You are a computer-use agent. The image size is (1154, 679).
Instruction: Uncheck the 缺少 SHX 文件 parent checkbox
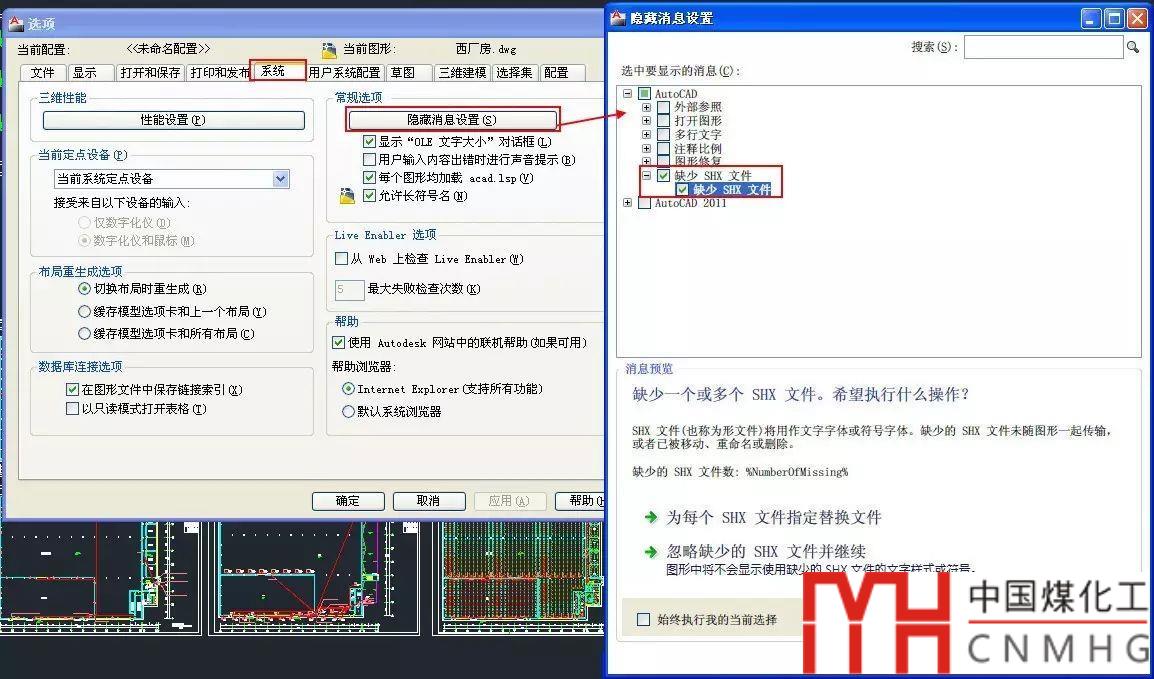tap(663, 175)
